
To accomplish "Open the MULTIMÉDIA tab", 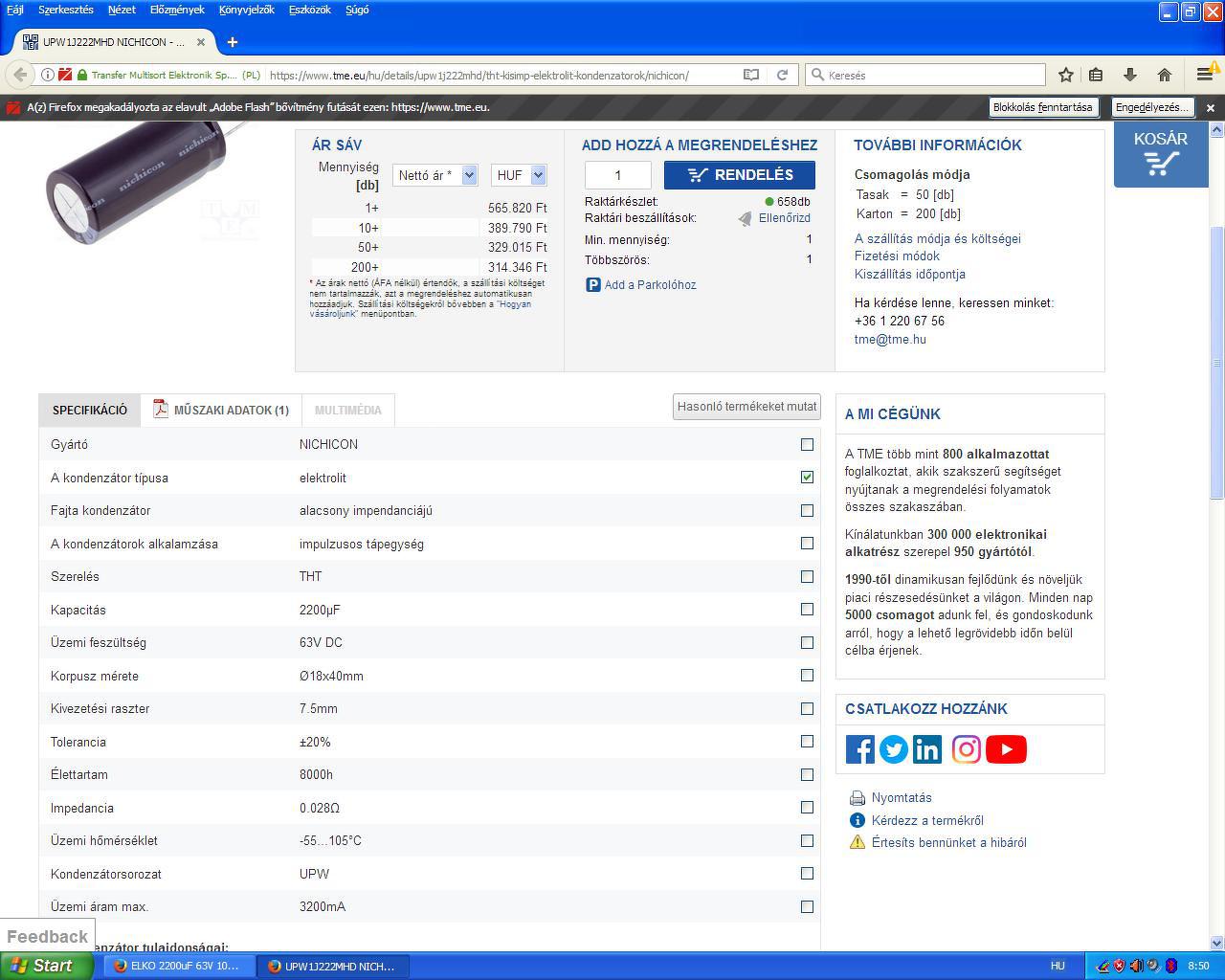I will coord(348,411).
